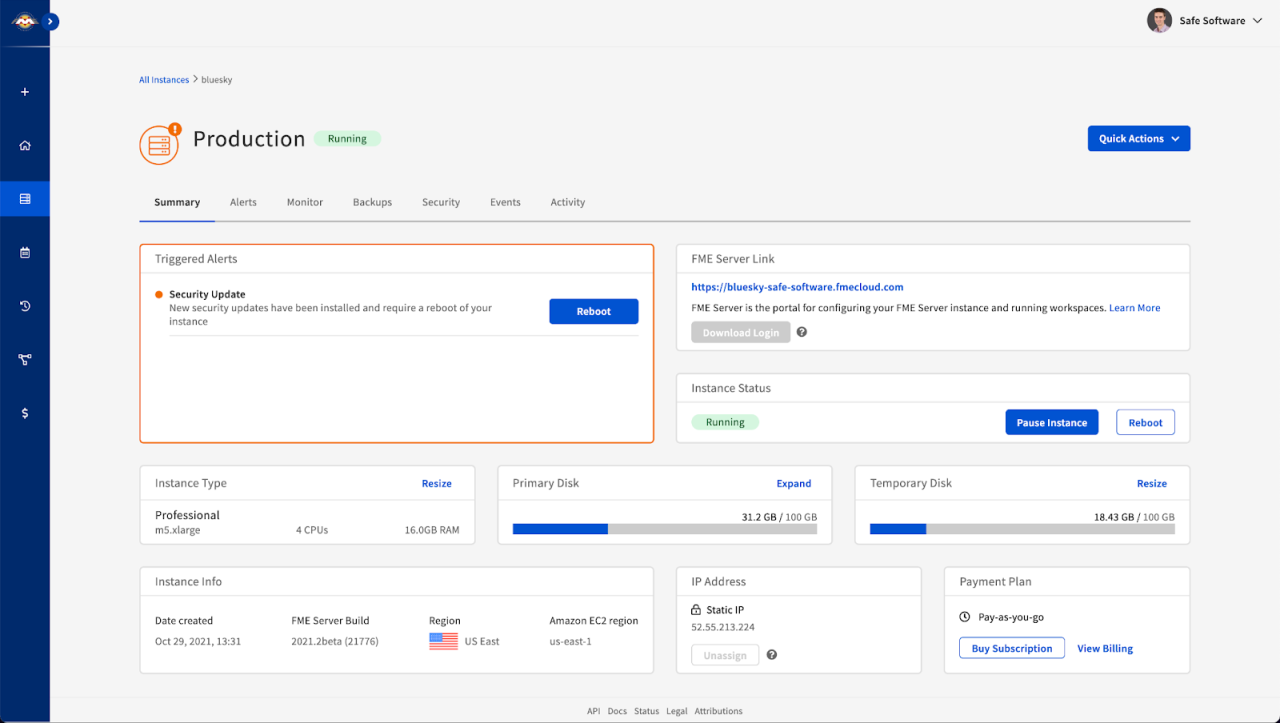Open the dollar billing icon in the sidebar
This screenshot has height=723, width=1280.
point(25,413)
